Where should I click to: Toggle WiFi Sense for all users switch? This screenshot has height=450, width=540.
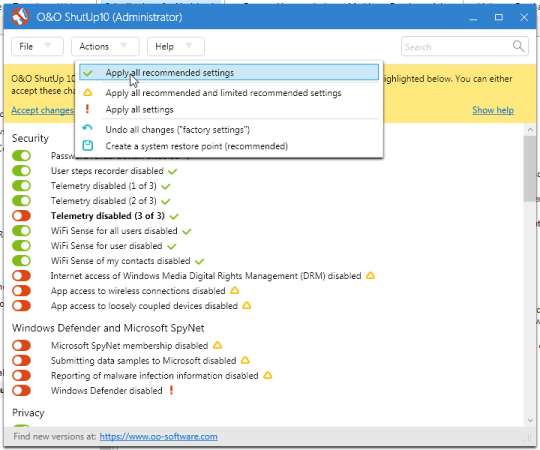pyautogui.click(x=21, y=230)
